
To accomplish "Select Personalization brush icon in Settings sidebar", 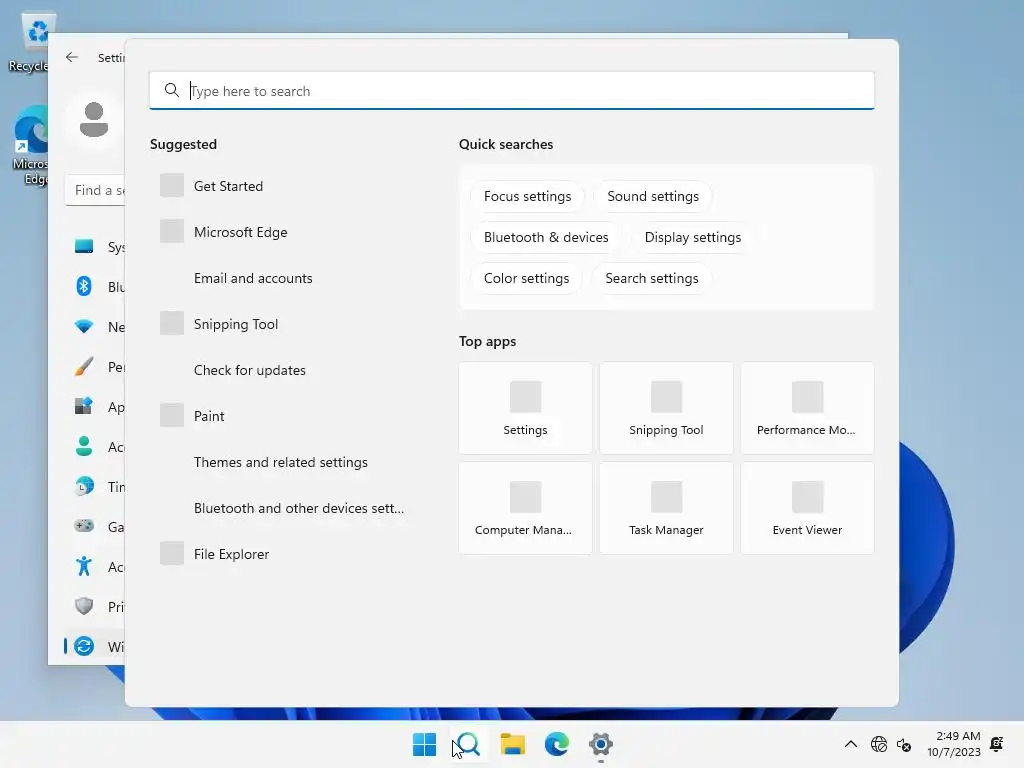I will 84,366.
